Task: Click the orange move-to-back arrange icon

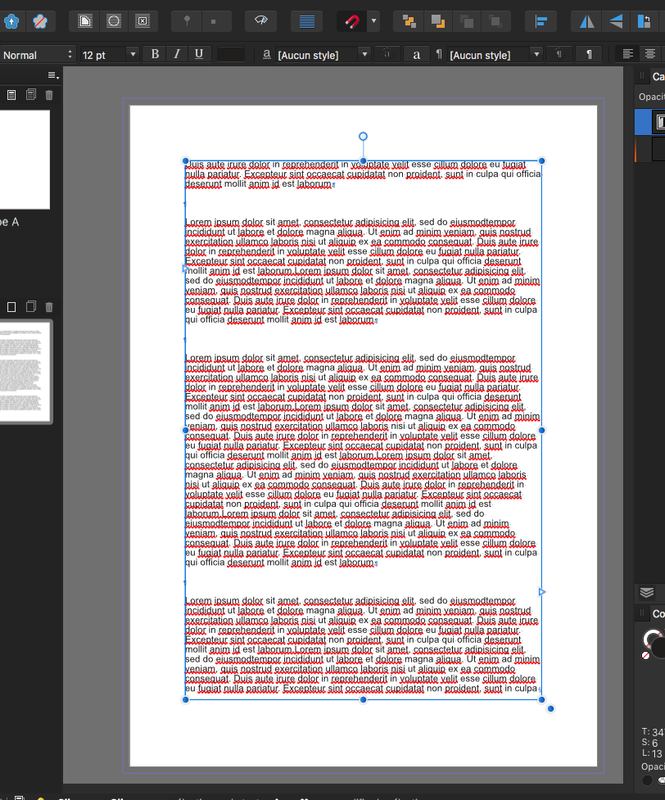Action: pyautogui.click(x=409, y=21)
